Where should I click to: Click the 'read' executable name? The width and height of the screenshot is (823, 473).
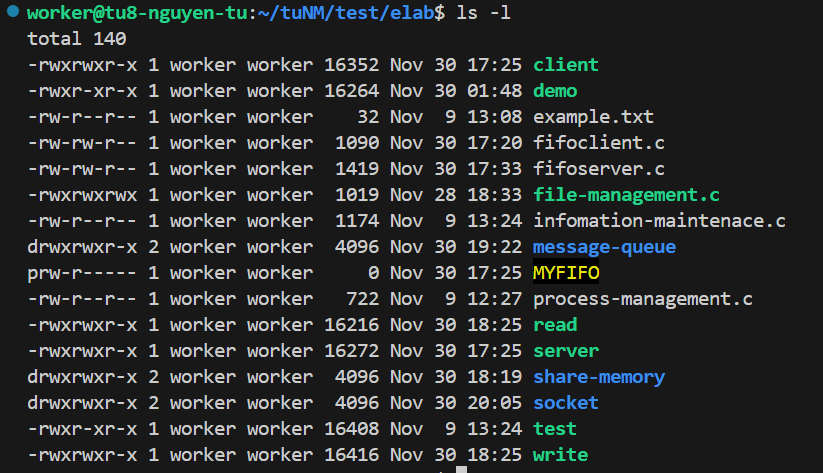click(555, 325)
